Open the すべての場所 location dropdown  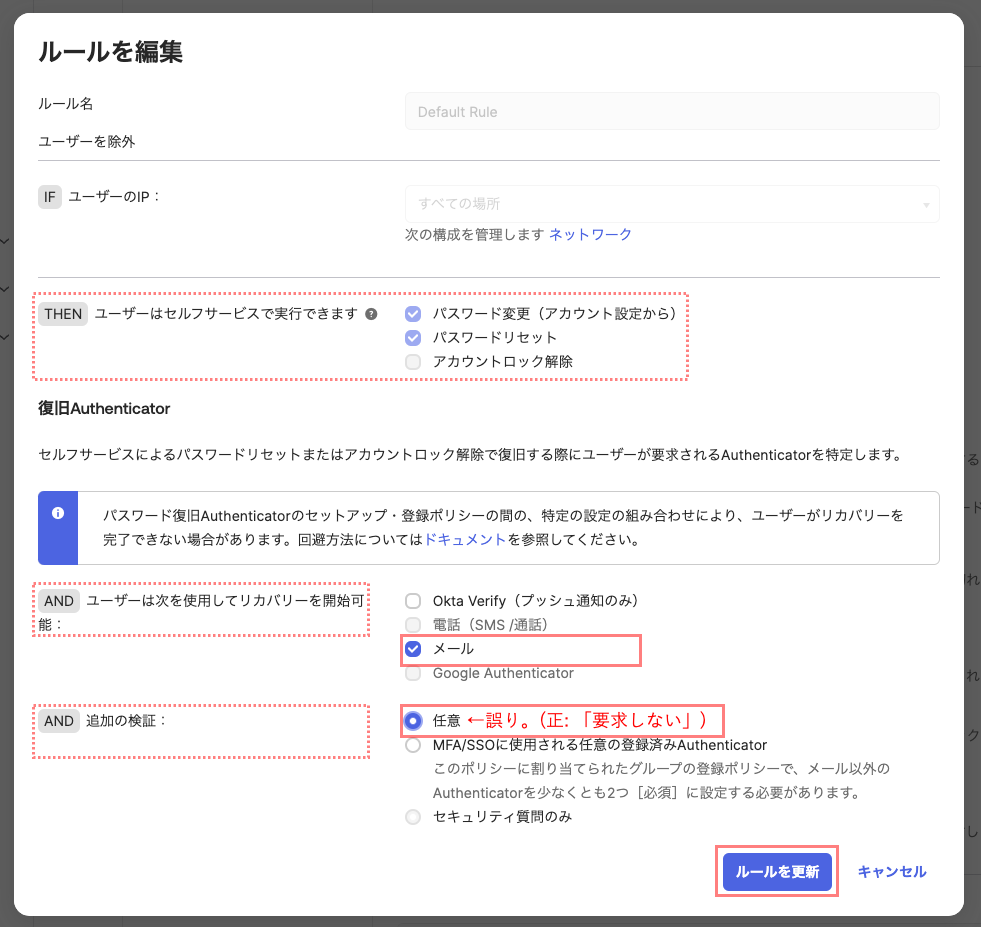pos(670,204)
